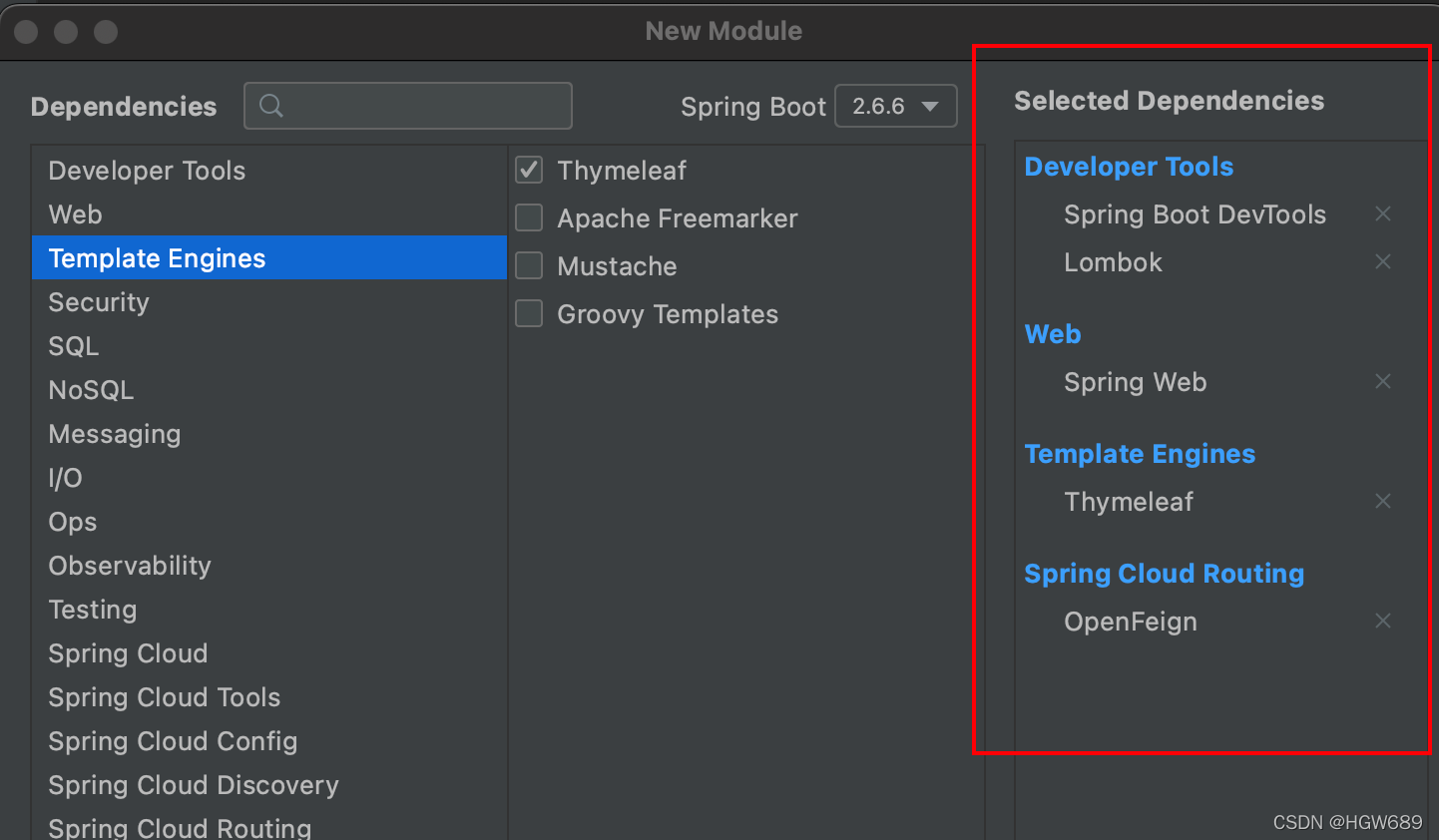
Task: Click Web heading in Selected Dependencies
Action: pos(1053,334)
